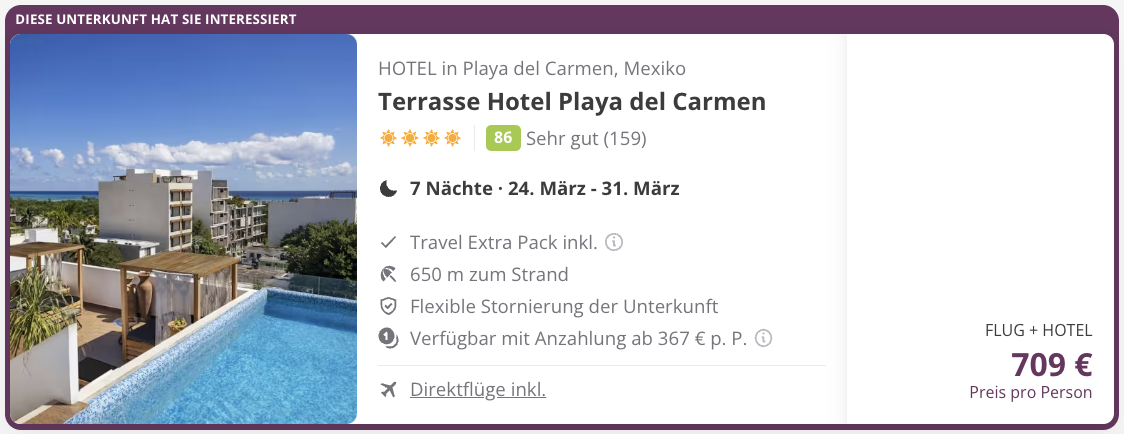Click the 650 m zum Strand text
1124x434 pixels.
click(x=489, y=274)
